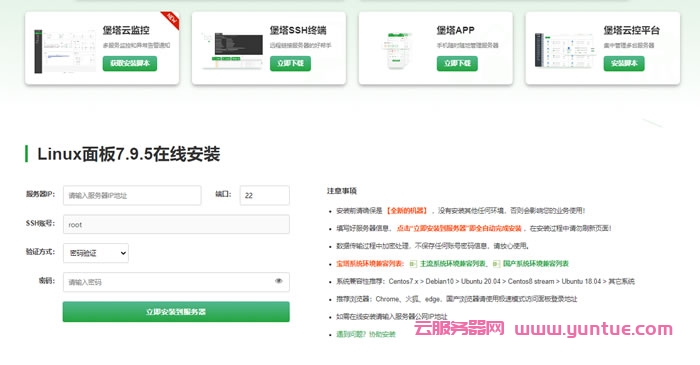Click the 系统兼容性推荐 line
Viewport: 700px width, 365px height.
click(485, 281)
